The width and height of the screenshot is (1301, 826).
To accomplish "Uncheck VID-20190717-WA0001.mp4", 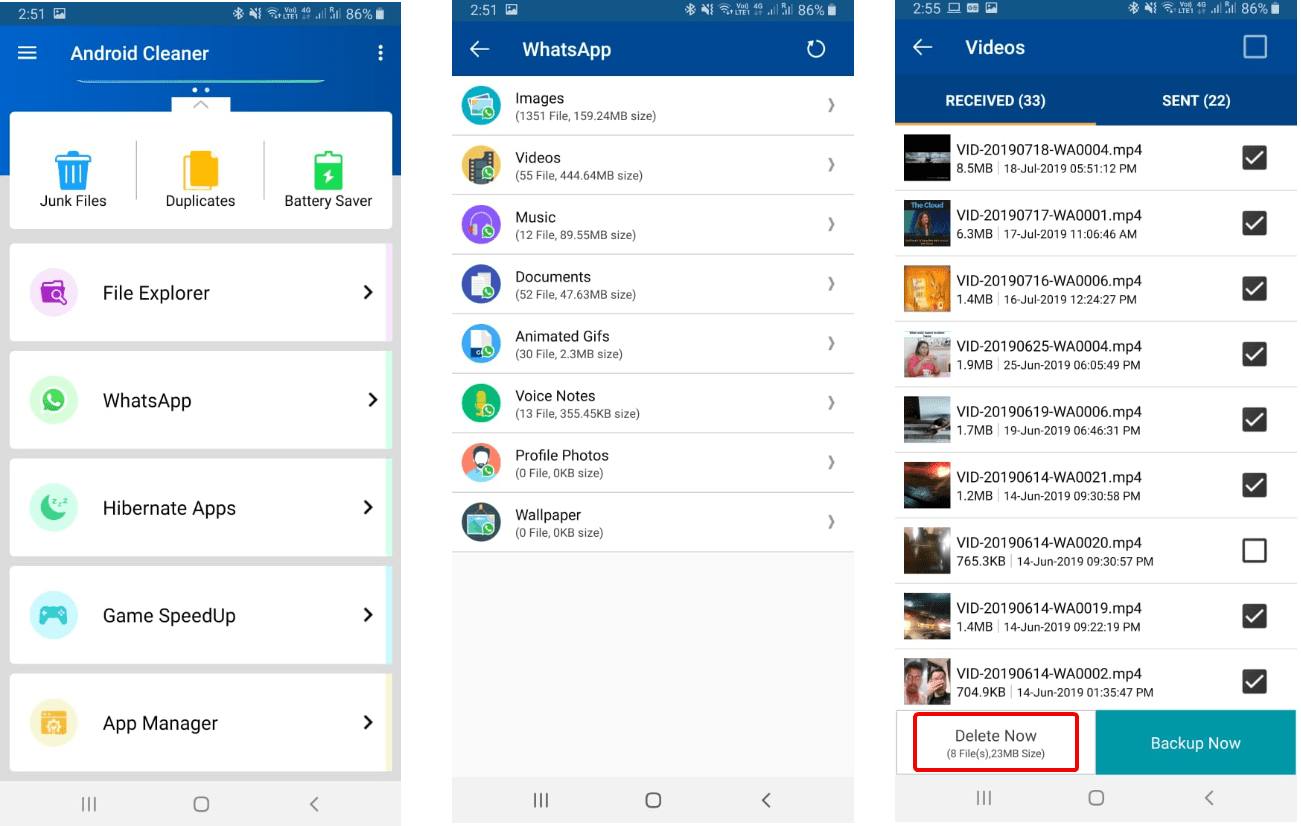I will coord(1254,223).
